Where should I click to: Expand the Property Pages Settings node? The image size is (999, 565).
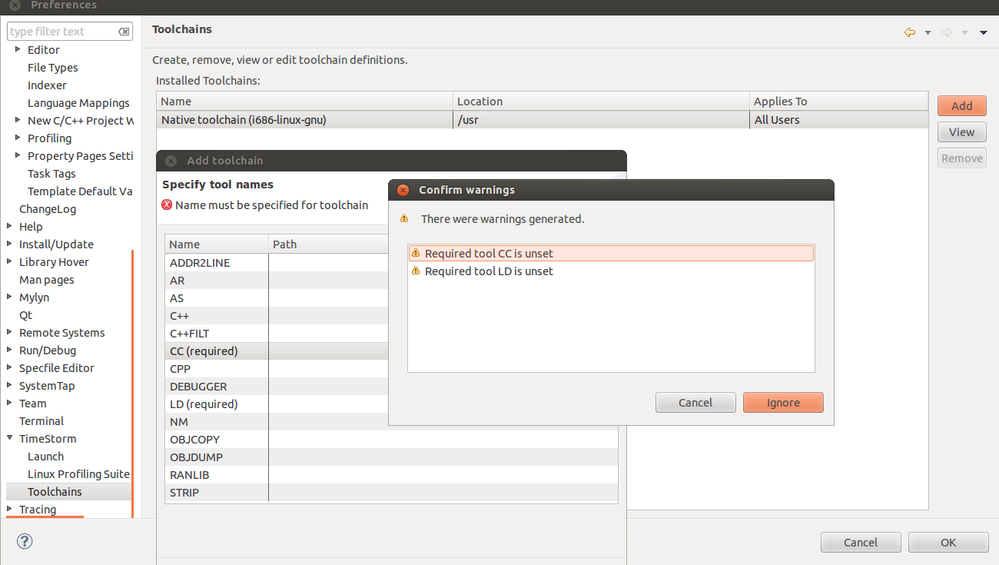coord(18,155)
